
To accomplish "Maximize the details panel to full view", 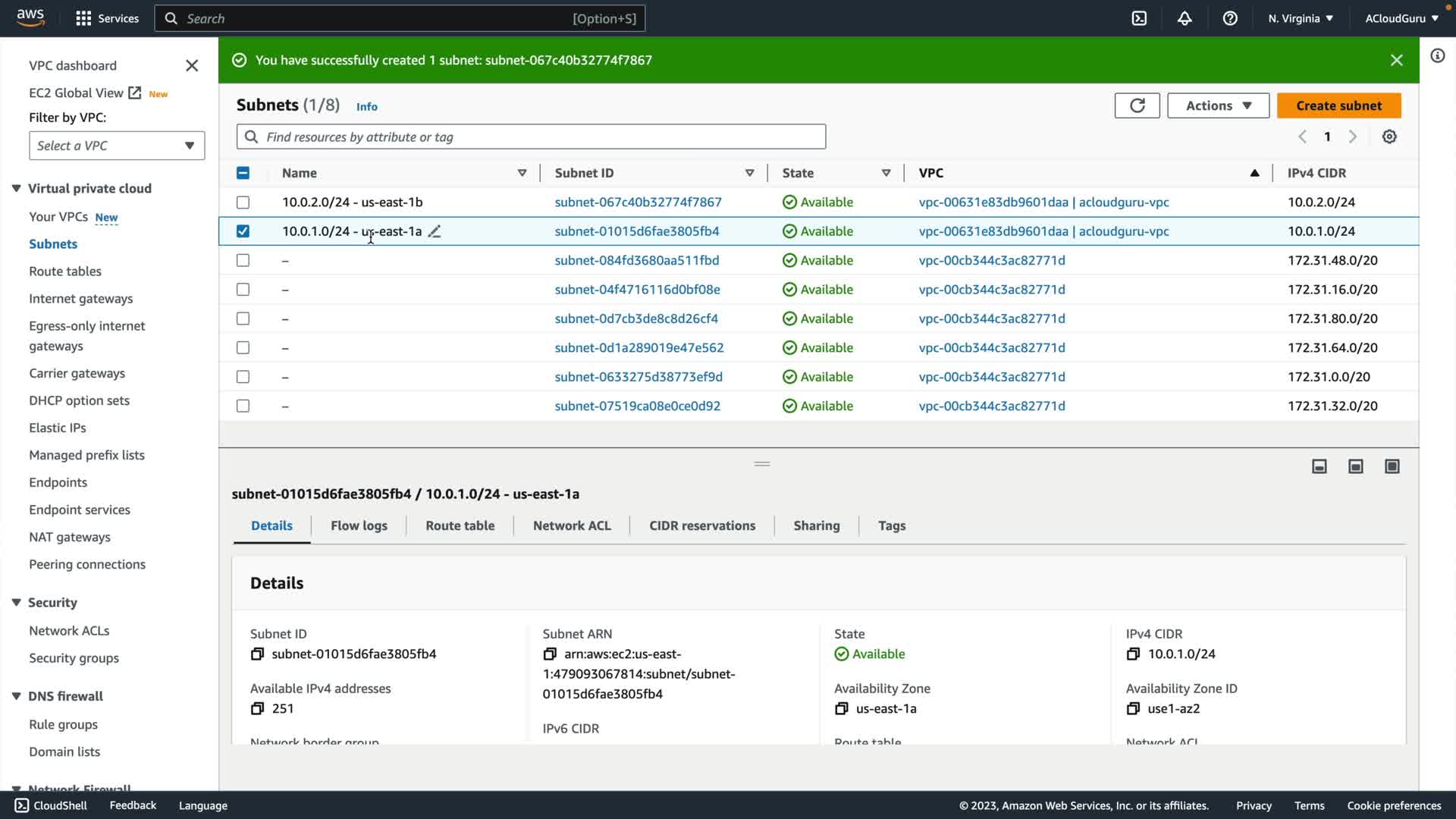I will tap(1392, 466).
